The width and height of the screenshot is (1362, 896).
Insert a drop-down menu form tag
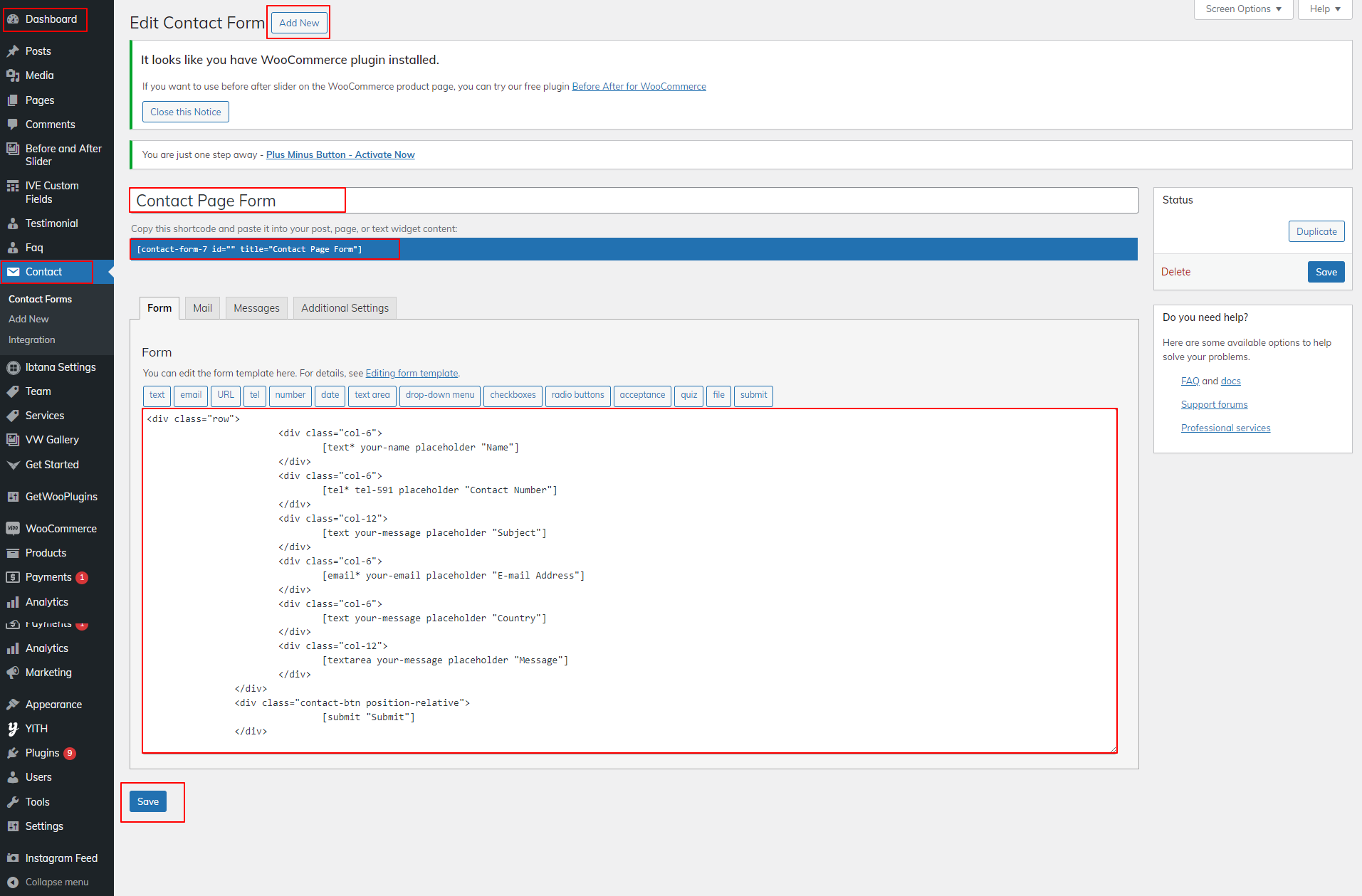click(440, 395)
